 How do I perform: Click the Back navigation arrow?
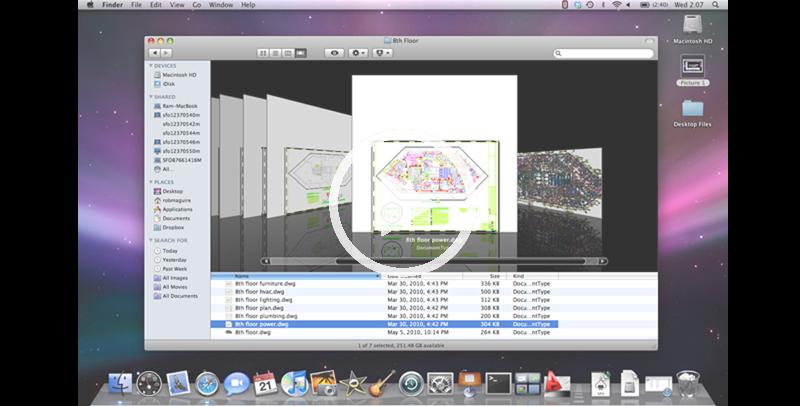tap(153, 52)
